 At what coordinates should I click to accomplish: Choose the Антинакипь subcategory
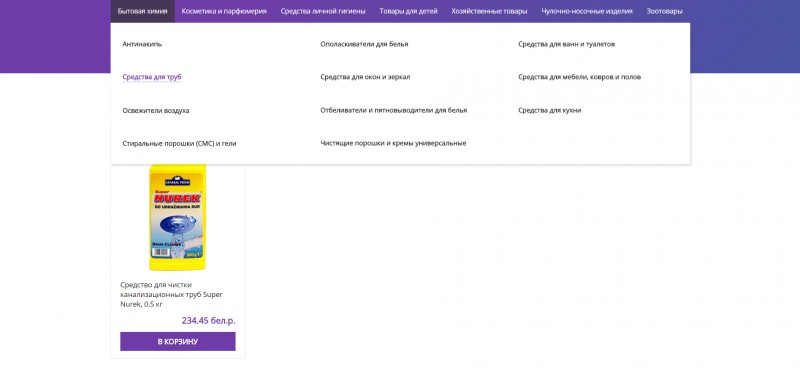pos(142,44)
